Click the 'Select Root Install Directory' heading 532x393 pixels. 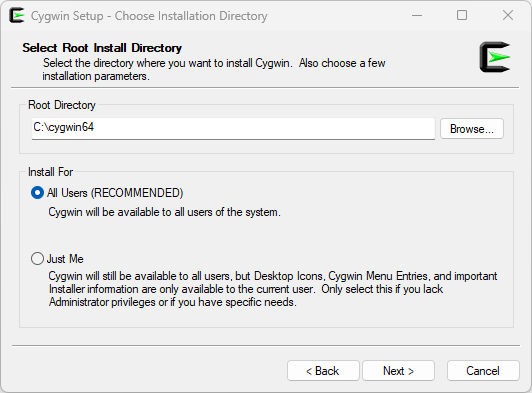point(102,48)
